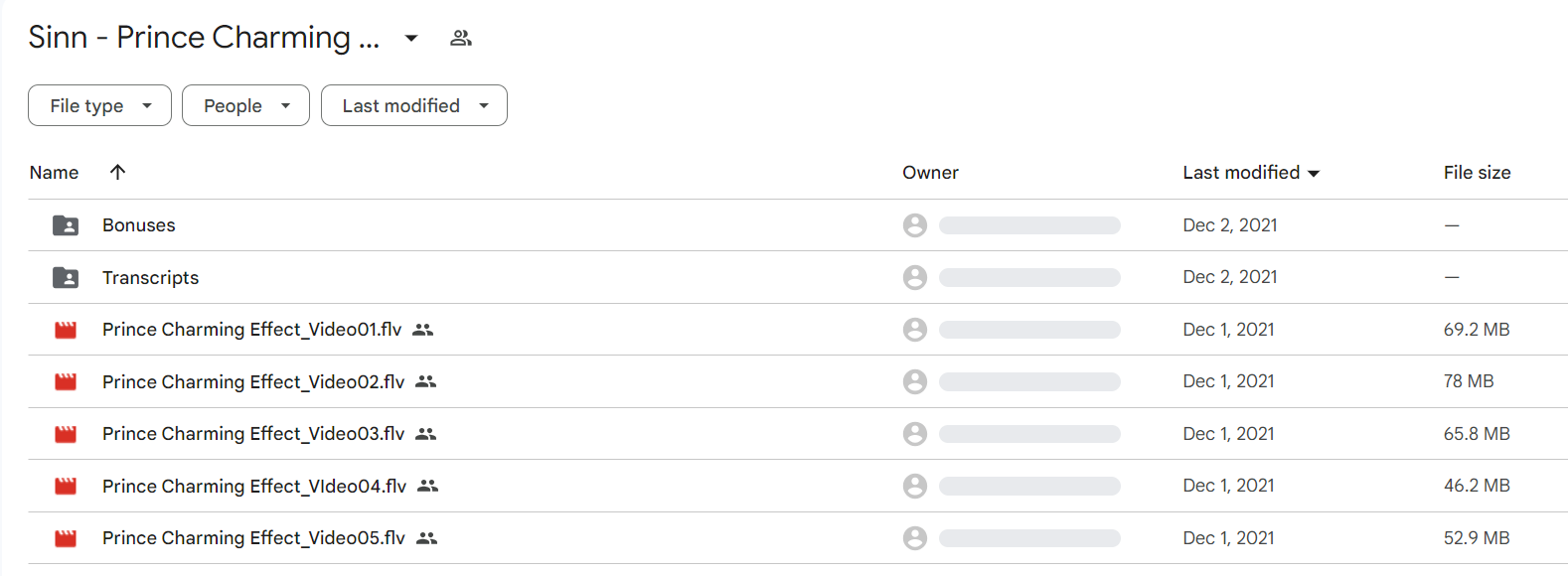This screenshot has width=1568, height=576.
Task: Toggle sort direction arrow next to Name
Action: (x=117, y=172)
